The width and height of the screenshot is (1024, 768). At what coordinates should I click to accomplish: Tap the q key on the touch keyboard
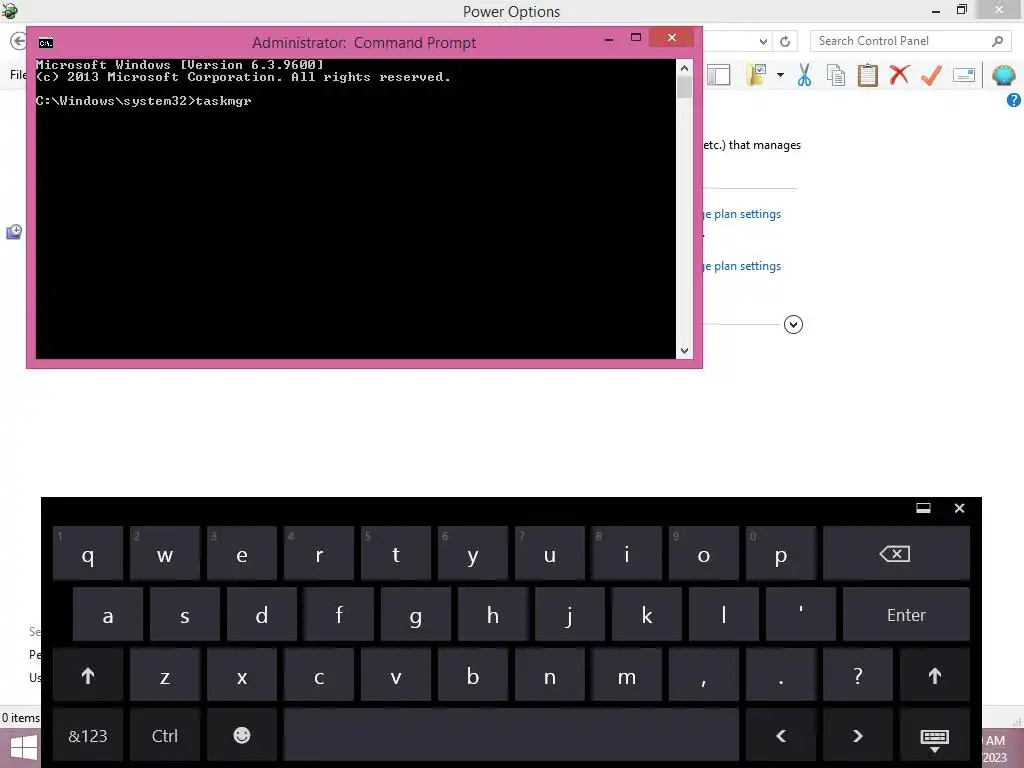(88, 554)
